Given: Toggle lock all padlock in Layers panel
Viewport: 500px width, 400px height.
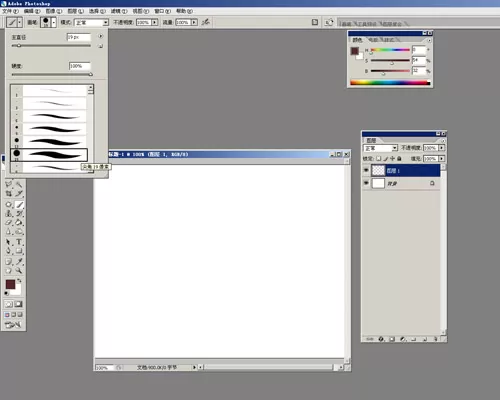Looking at the screenshot, I should pyautogui.click(x=399, y=159).
